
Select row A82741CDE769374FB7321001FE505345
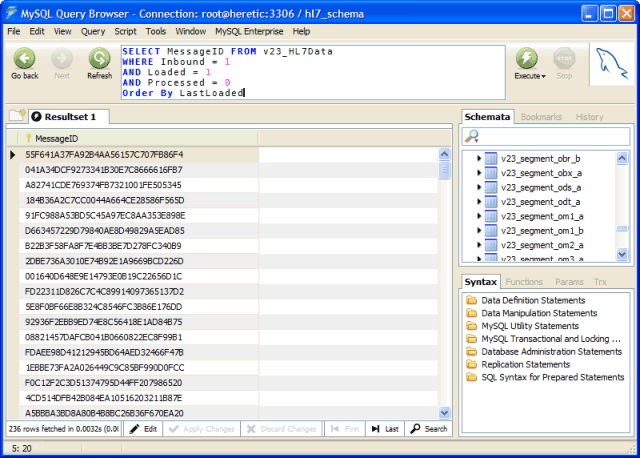pos(139,185)
